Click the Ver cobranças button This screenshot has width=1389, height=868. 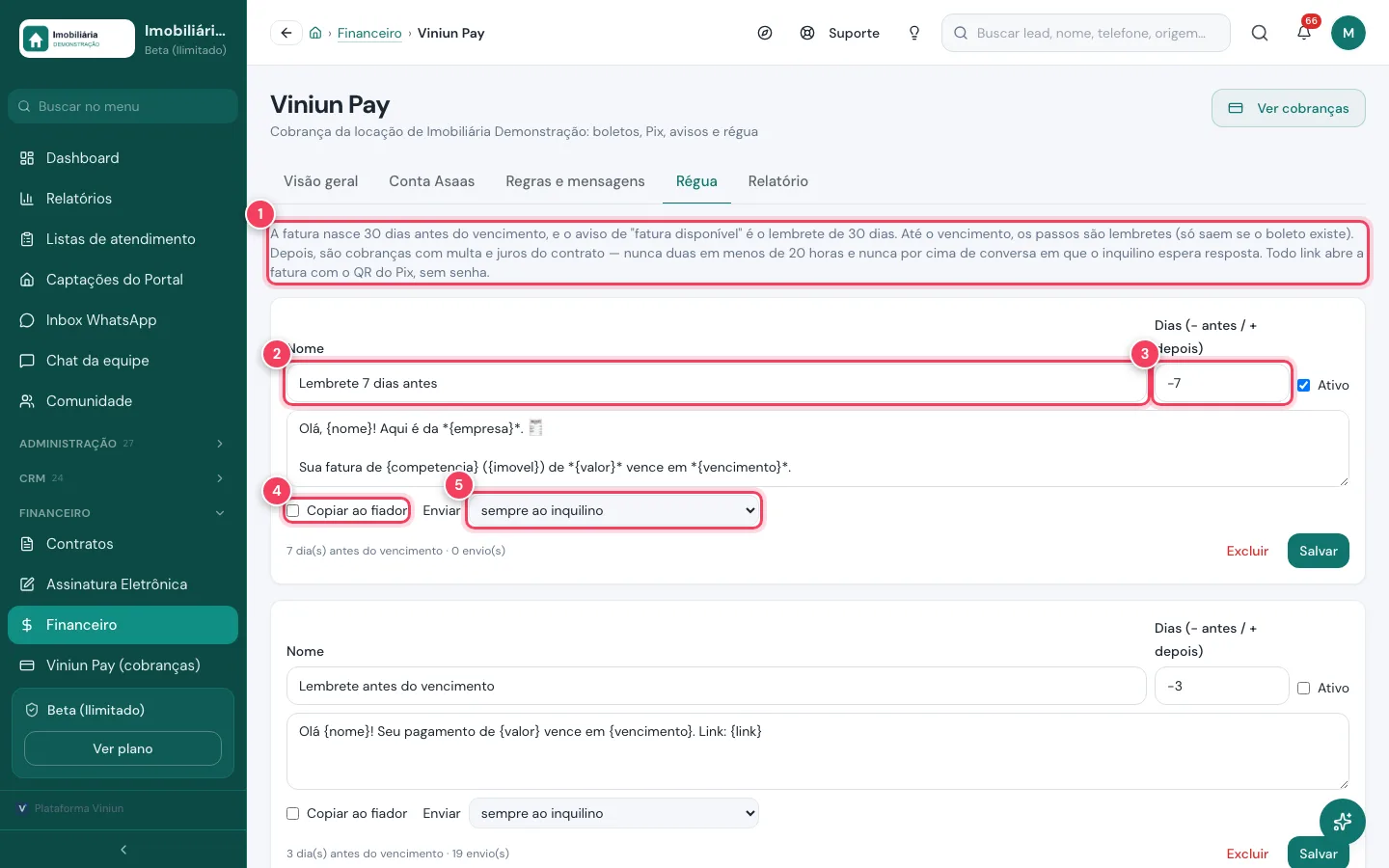pos(1289,108)
